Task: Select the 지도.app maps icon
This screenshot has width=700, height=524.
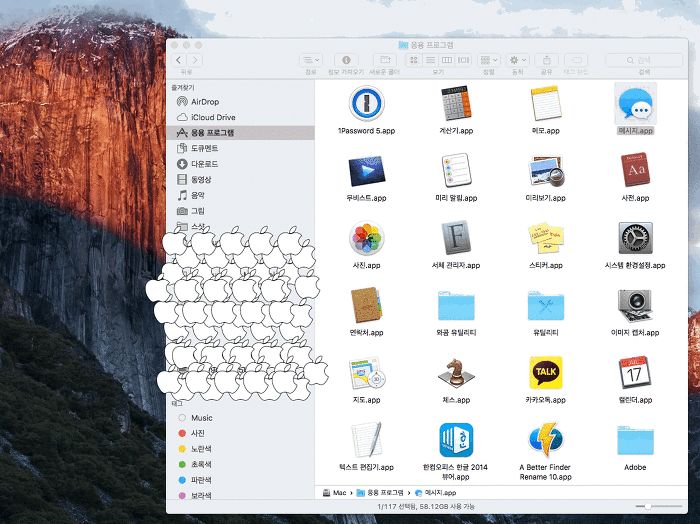Action: click(x=367, y=373)
